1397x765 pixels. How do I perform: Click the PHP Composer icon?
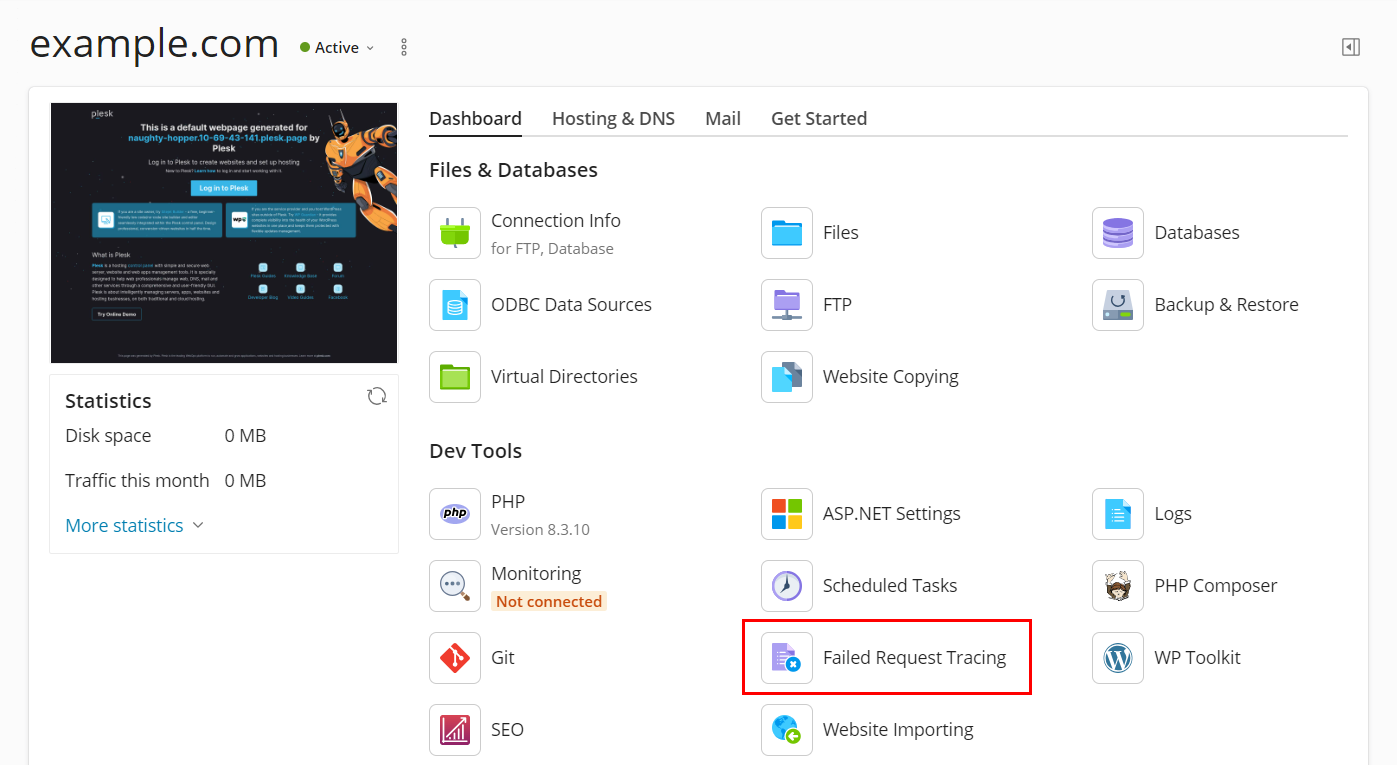[x=1118, y=586]
